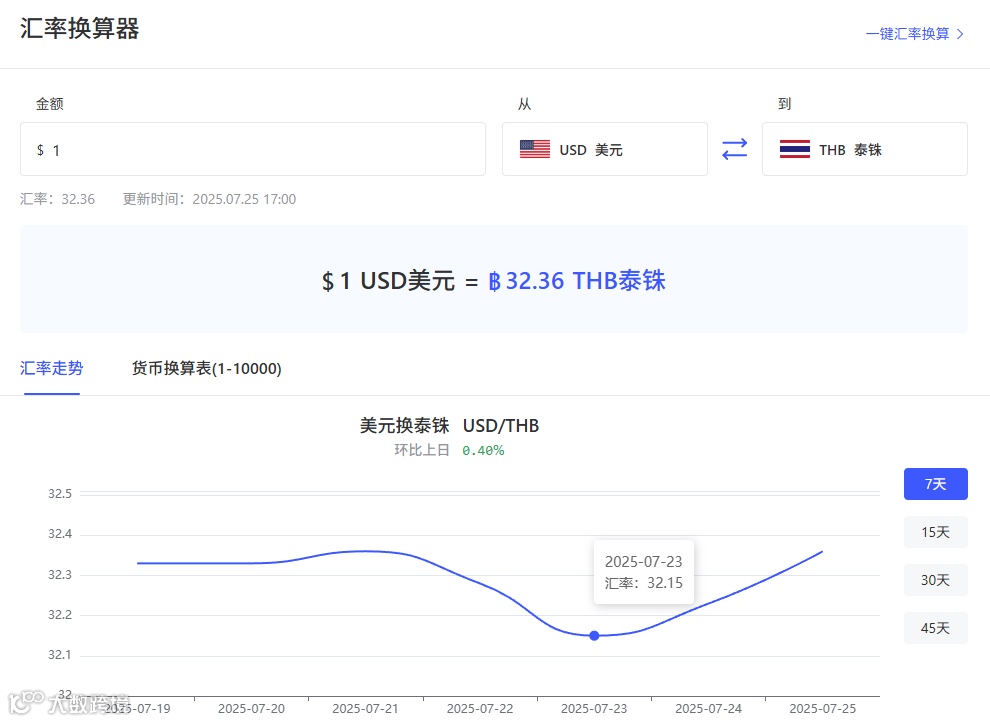Click the 汇率：32.36 text

57,199
